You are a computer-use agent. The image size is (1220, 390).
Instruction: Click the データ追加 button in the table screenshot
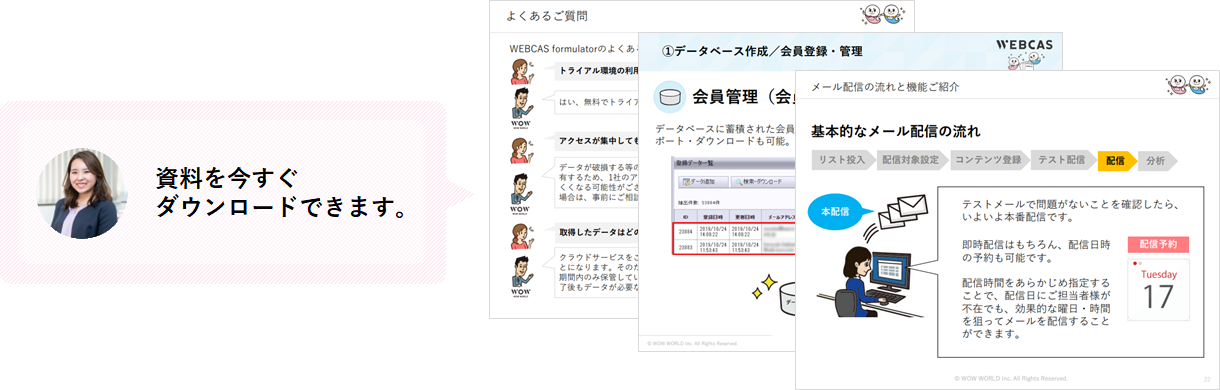pyautogui.click(x=702, y=182)
